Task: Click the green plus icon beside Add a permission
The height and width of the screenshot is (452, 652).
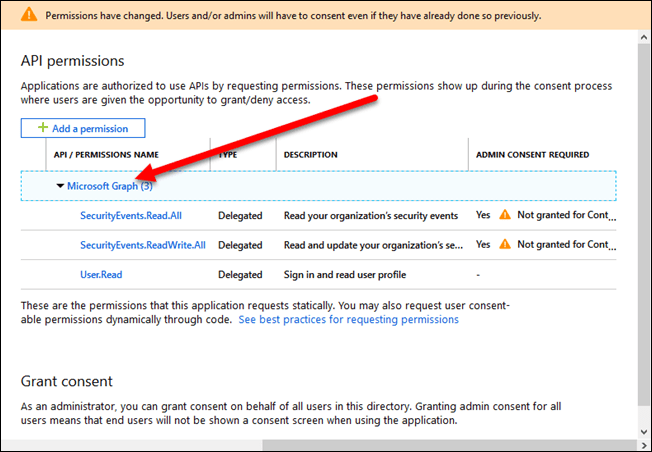Action: point(42,128)
